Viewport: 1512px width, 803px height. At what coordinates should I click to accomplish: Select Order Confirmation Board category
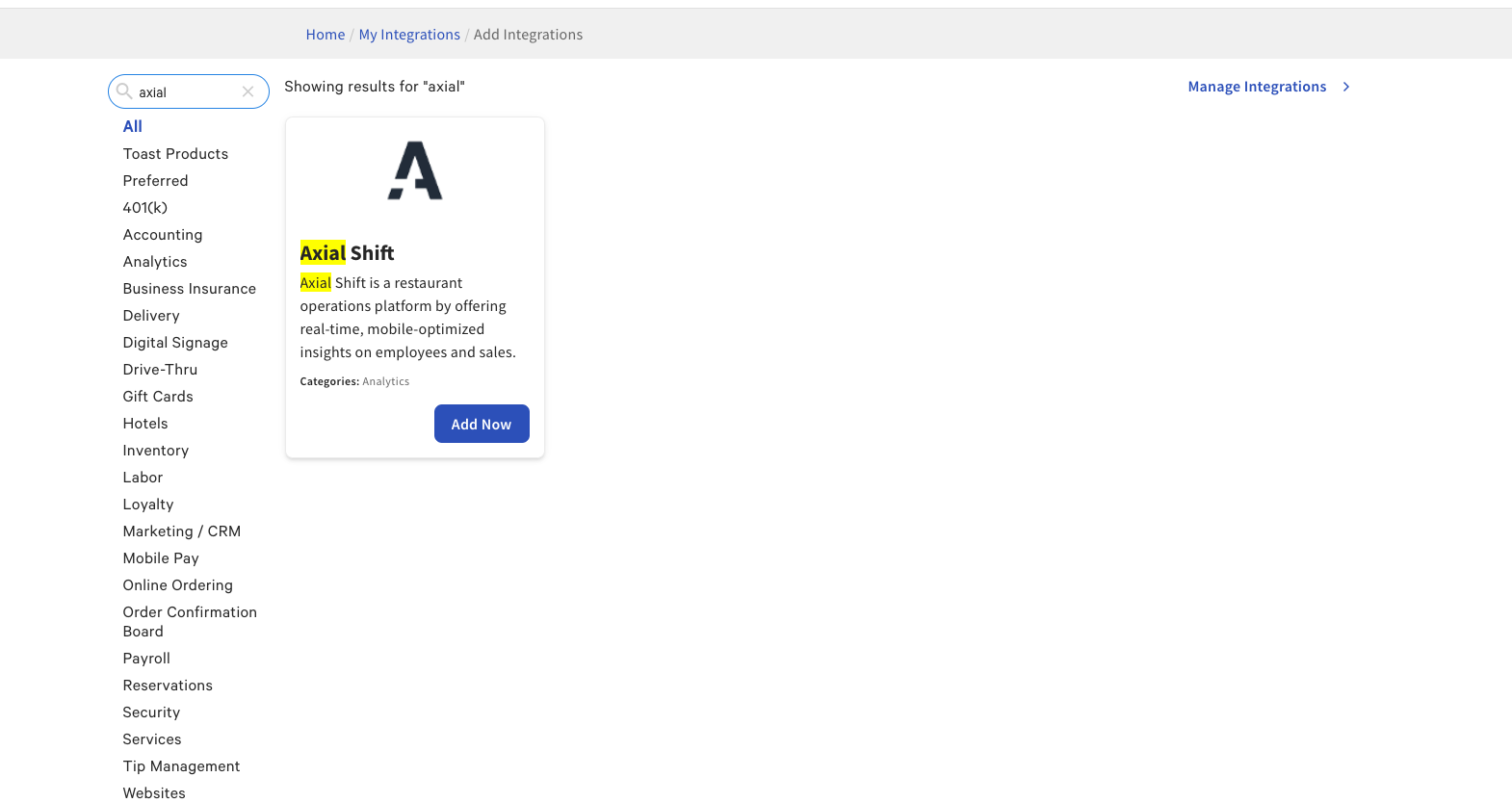[x=190, y=622]
